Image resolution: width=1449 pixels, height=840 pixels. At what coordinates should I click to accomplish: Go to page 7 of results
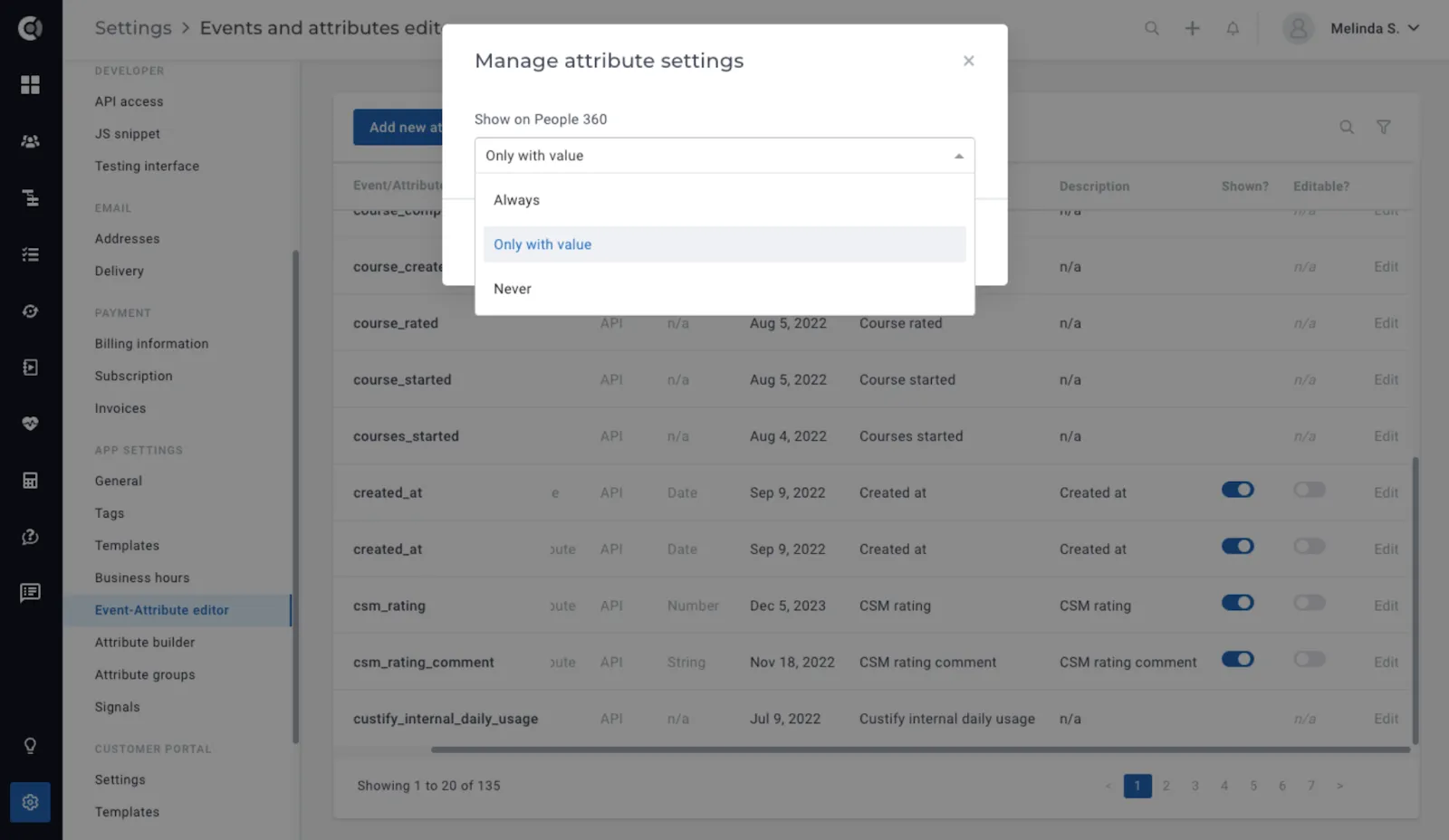[x=1310, y=786]
